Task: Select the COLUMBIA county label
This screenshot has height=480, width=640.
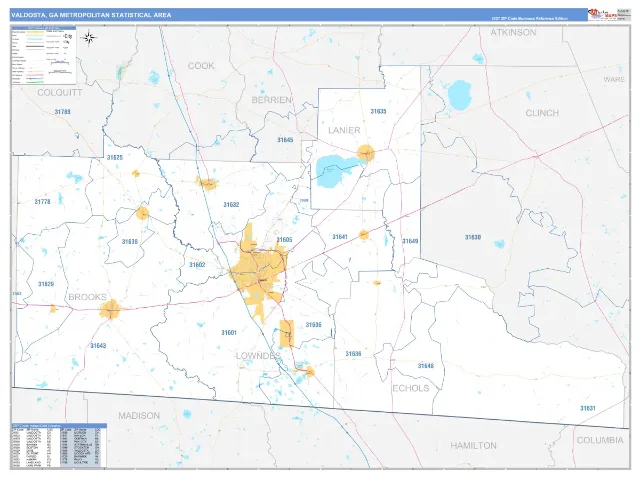Action: (x=600, y=440)
